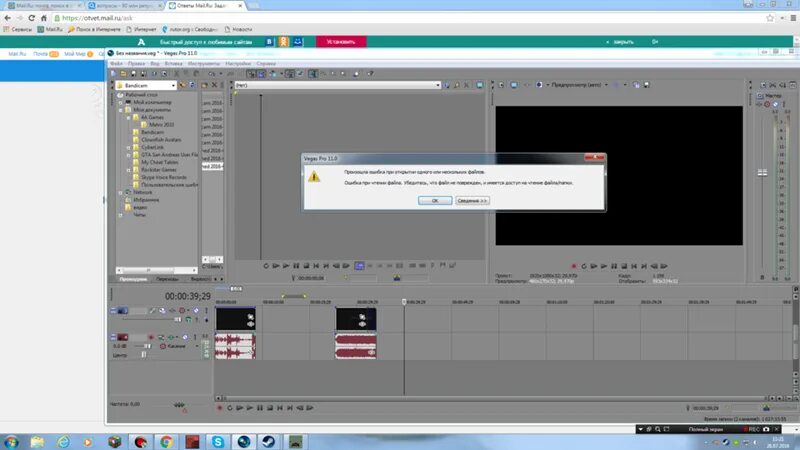Click OK in the Vegas Pro error dialog

click(435, 201)
